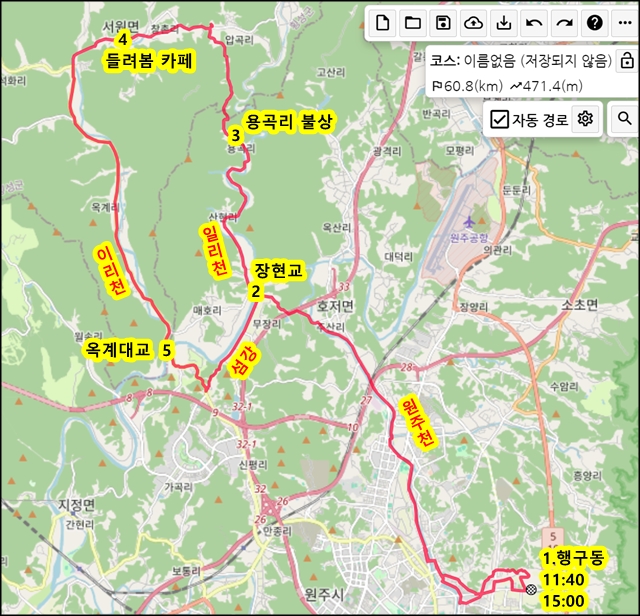Click the 용곡리 불상 label
The height and width of the screenshot is (616, 640).
click(x=289, y=121)
